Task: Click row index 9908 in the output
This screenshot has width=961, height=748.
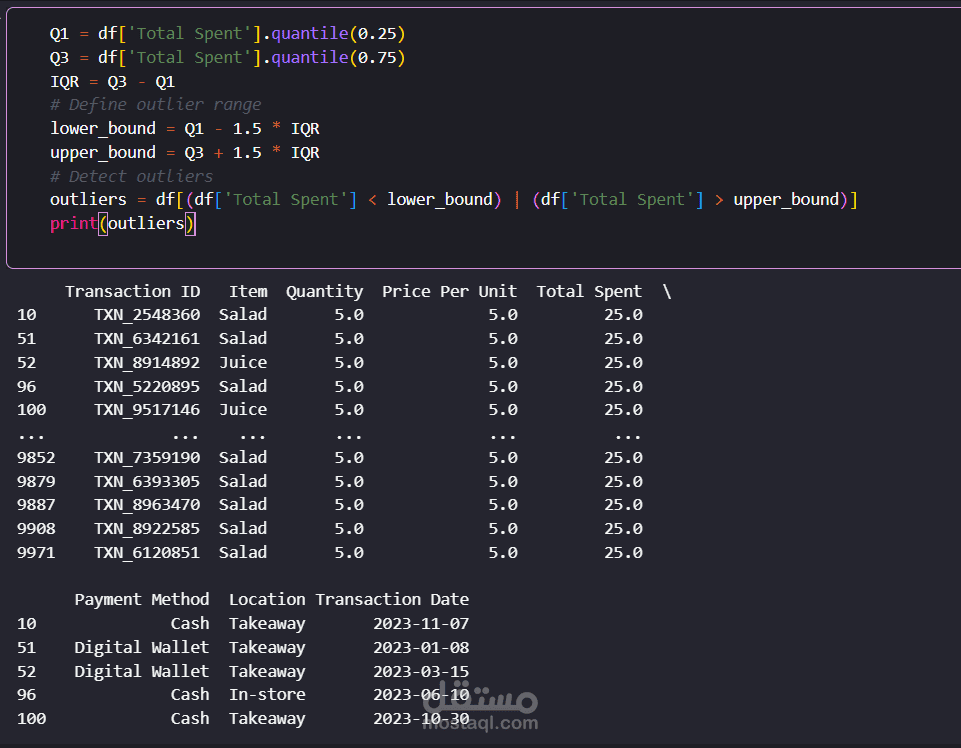Action: 36,528
